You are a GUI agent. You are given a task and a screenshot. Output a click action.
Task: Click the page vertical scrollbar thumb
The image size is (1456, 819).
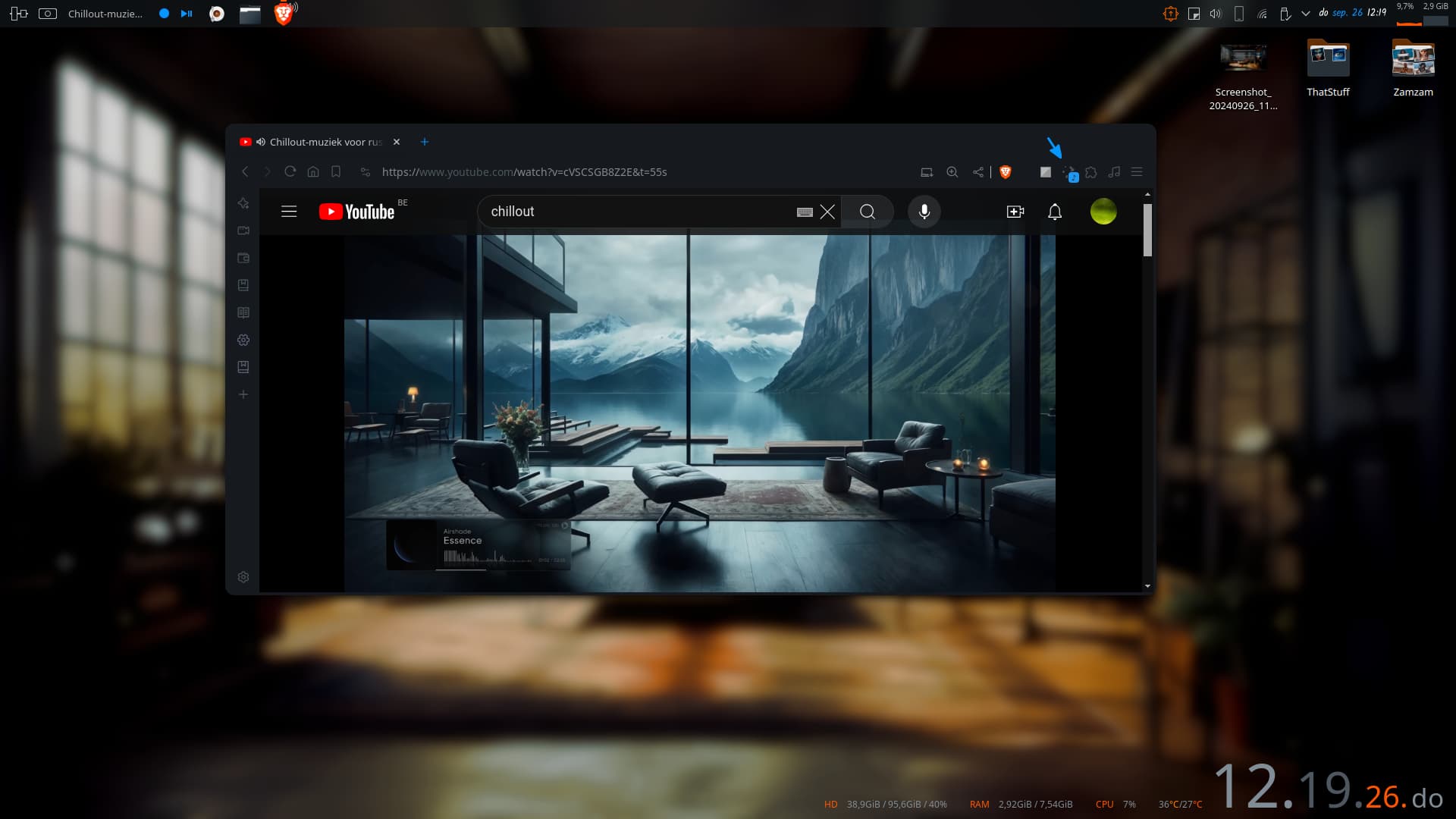tap(1147, 230)
